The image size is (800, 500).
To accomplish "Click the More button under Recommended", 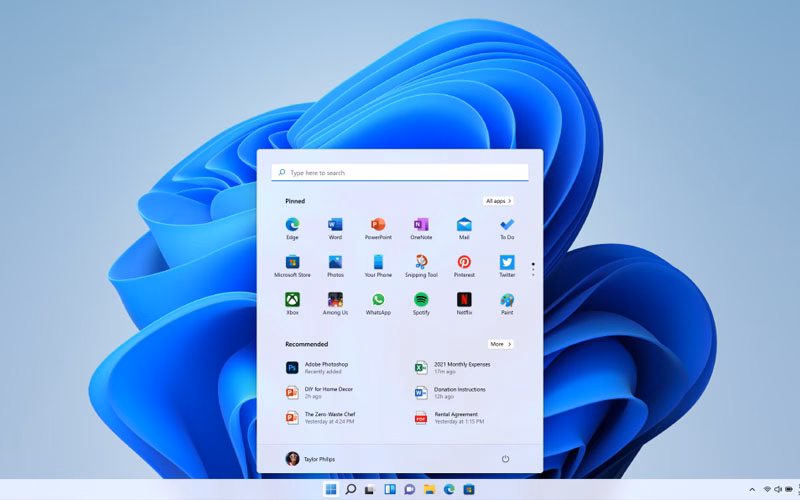I will (x=500, y=344).
